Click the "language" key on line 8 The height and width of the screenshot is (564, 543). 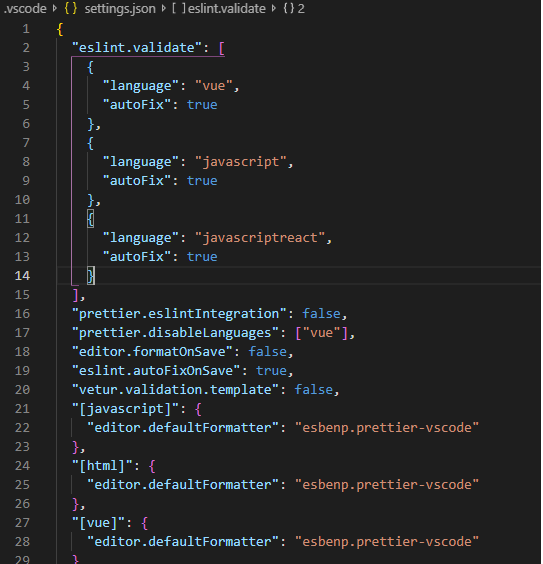point(141,162)
